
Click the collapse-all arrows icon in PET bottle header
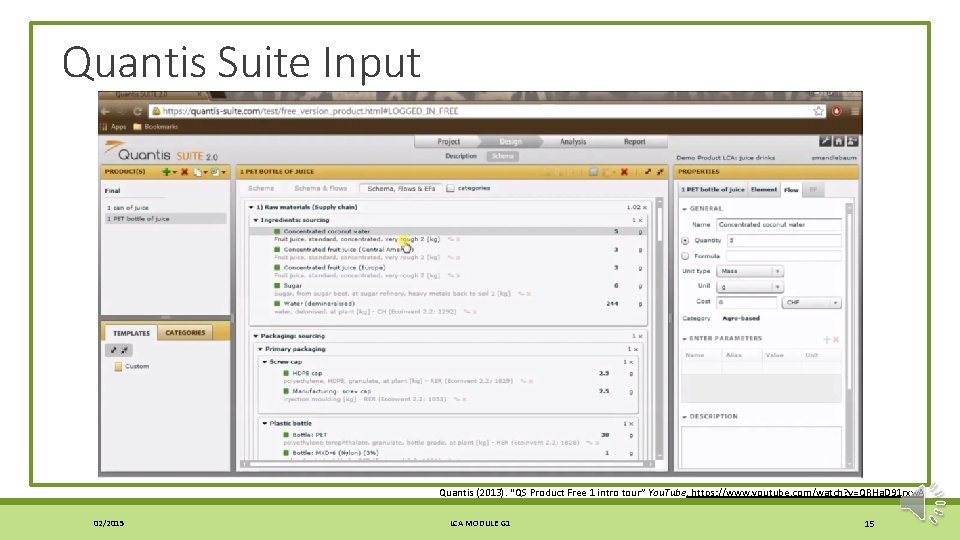tap(660, 172)
